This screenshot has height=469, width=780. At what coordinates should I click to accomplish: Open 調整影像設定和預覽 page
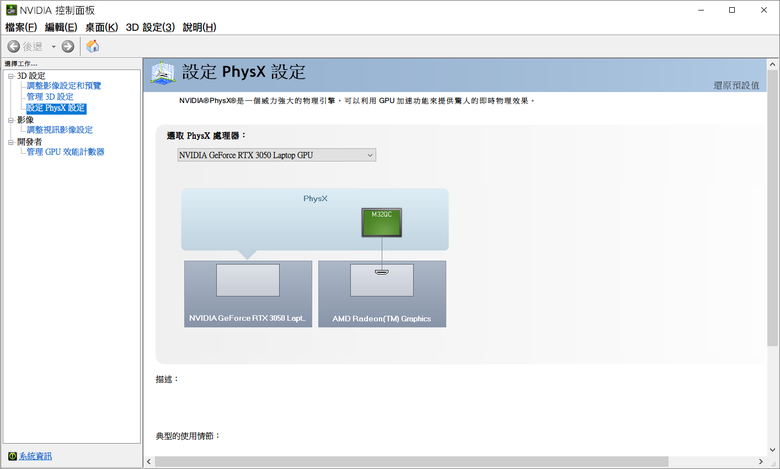tap(64, 86)
